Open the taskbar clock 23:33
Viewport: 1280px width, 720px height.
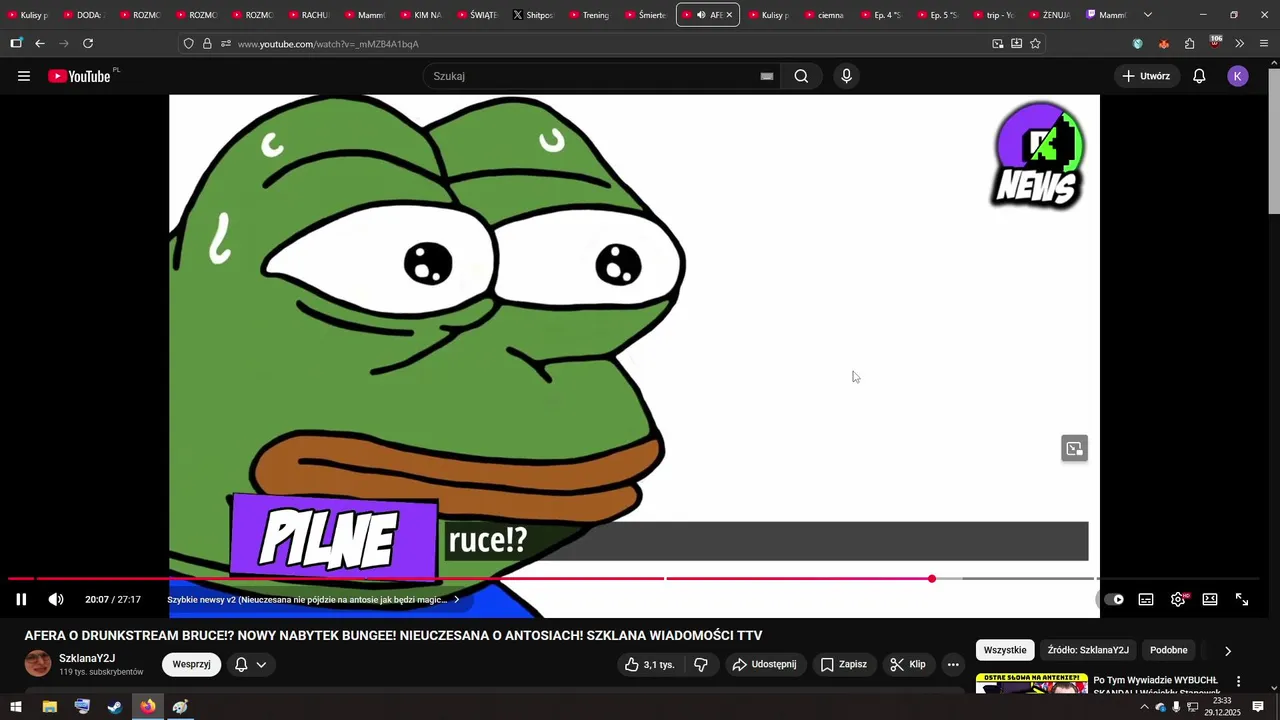[1222, 707]
